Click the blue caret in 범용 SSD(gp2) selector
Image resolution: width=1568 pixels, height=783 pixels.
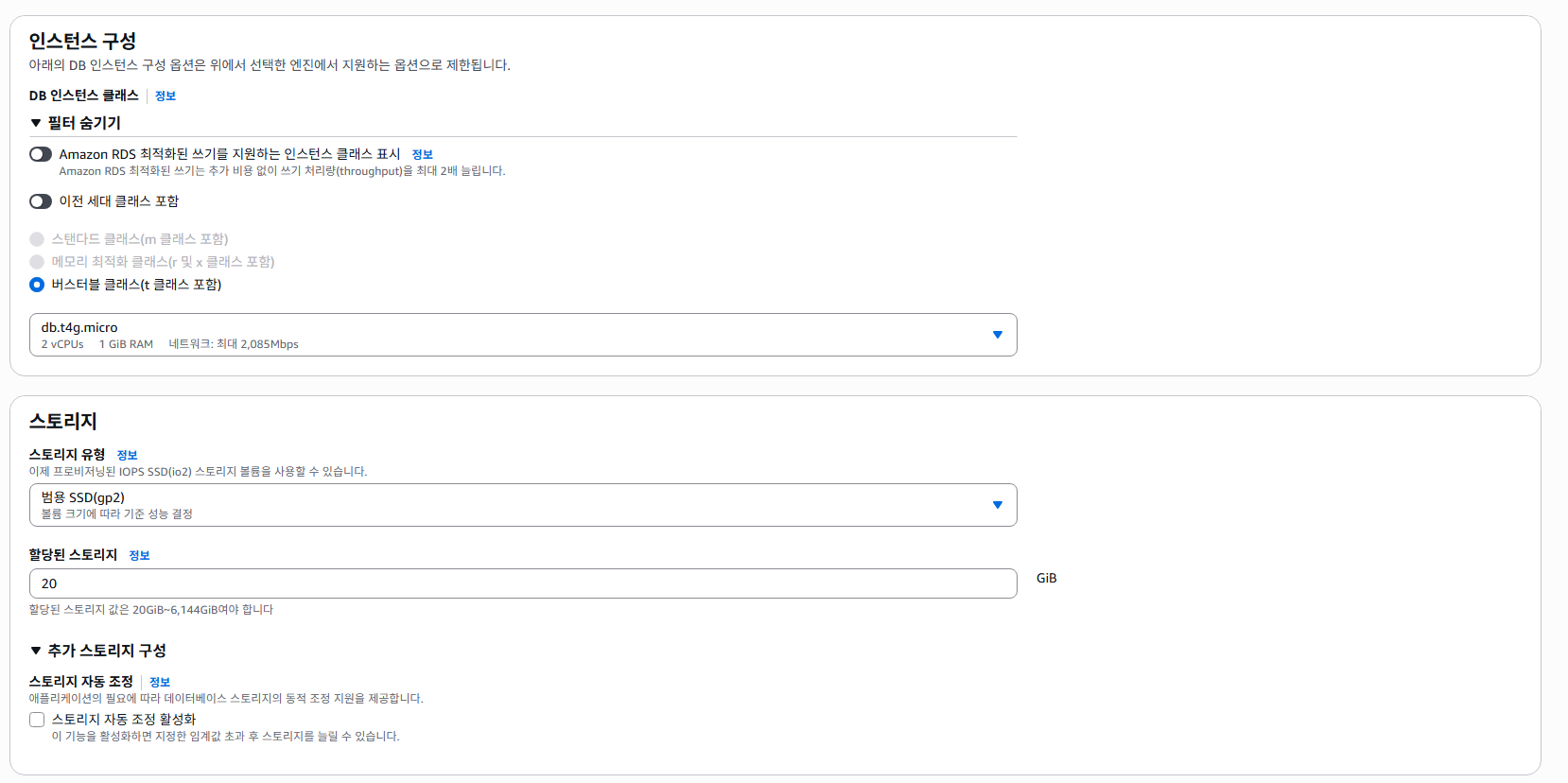[x=997, y=505]
